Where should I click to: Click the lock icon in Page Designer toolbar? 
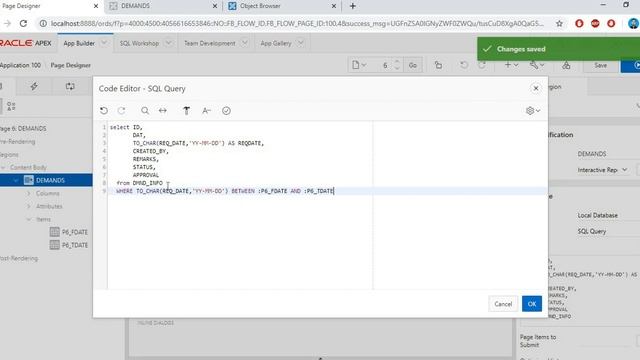[x=438, y=65]
